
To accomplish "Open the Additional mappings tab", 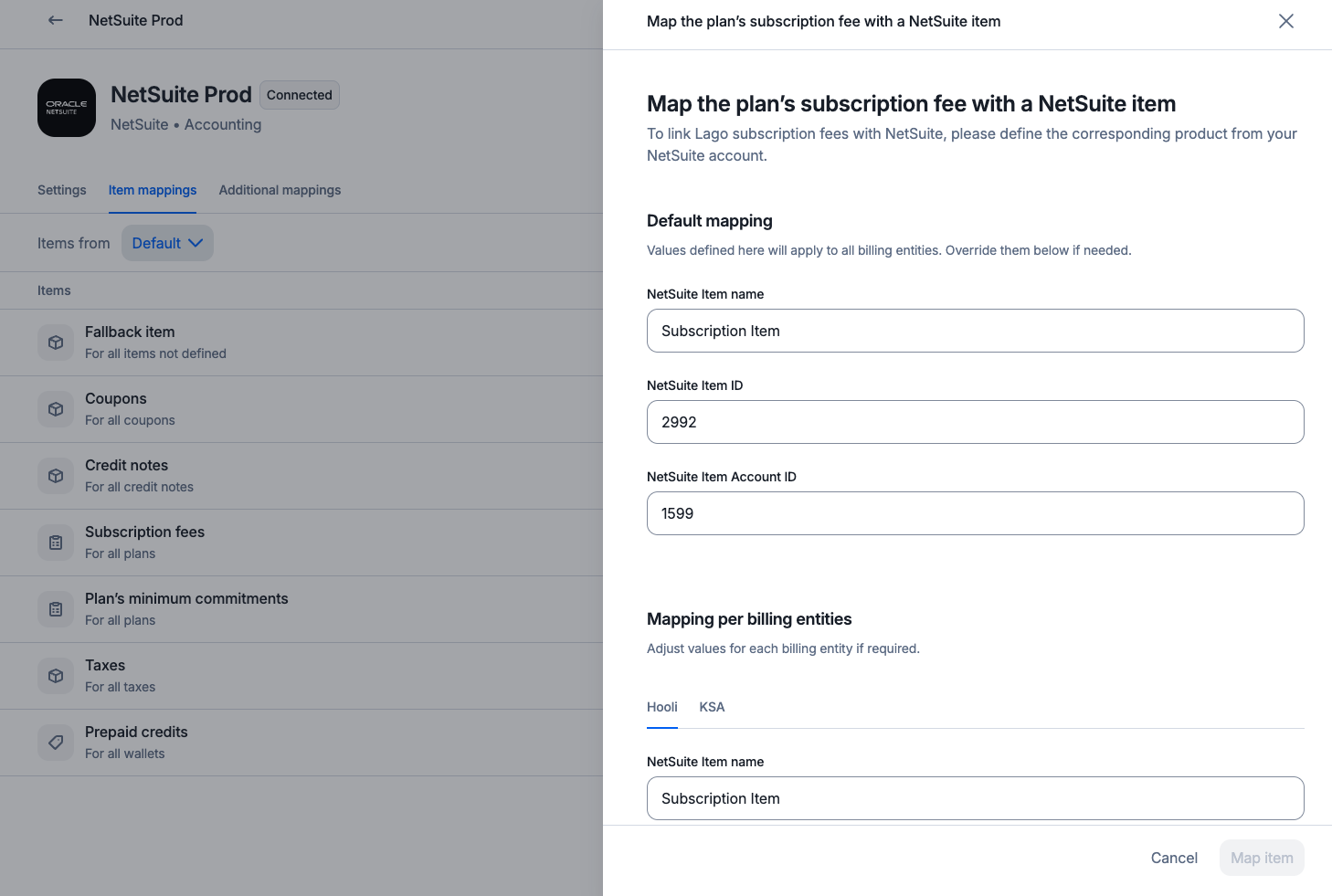I will (x=280, y=190).
